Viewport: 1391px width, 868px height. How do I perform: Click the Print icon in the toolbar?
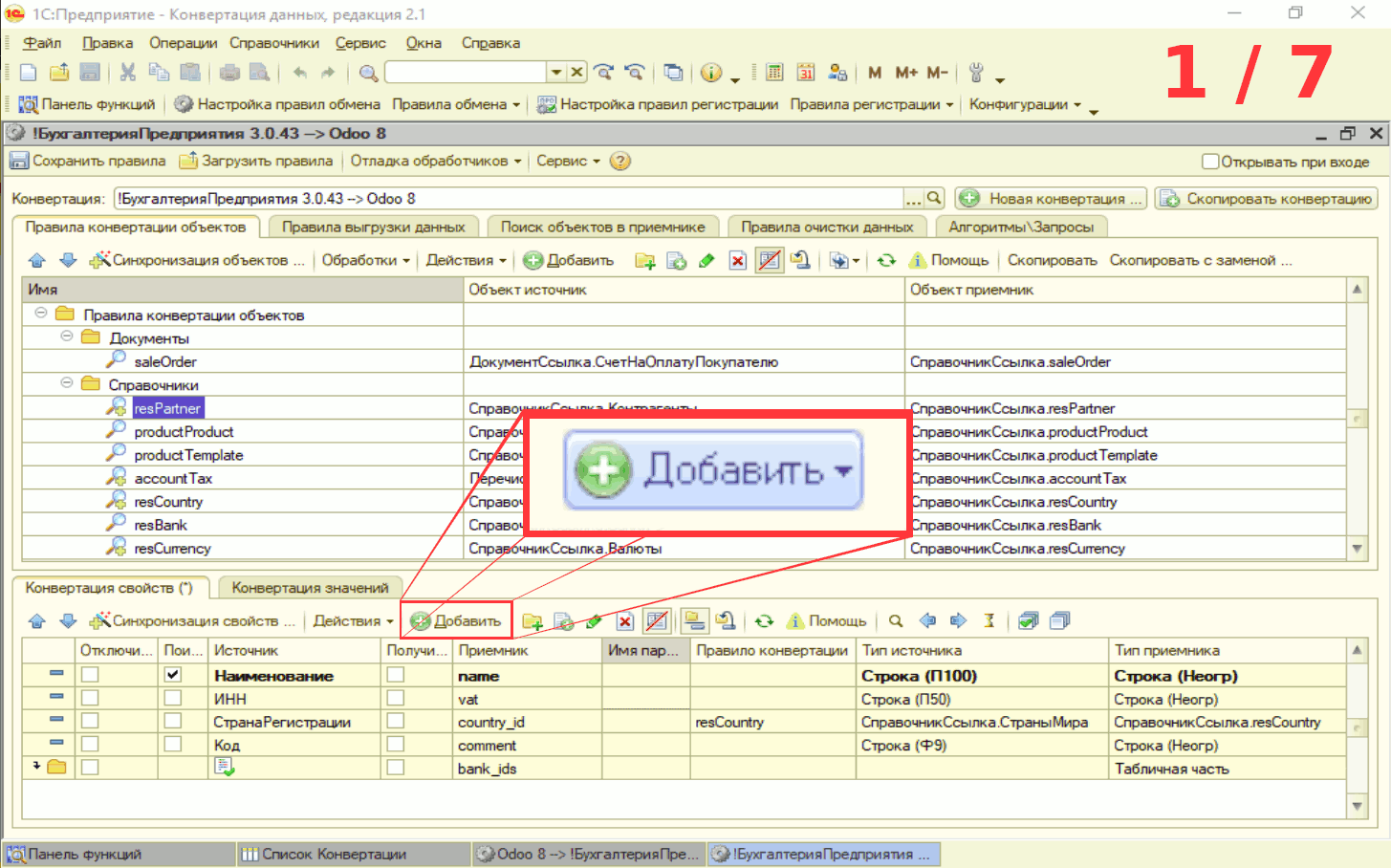229,73
